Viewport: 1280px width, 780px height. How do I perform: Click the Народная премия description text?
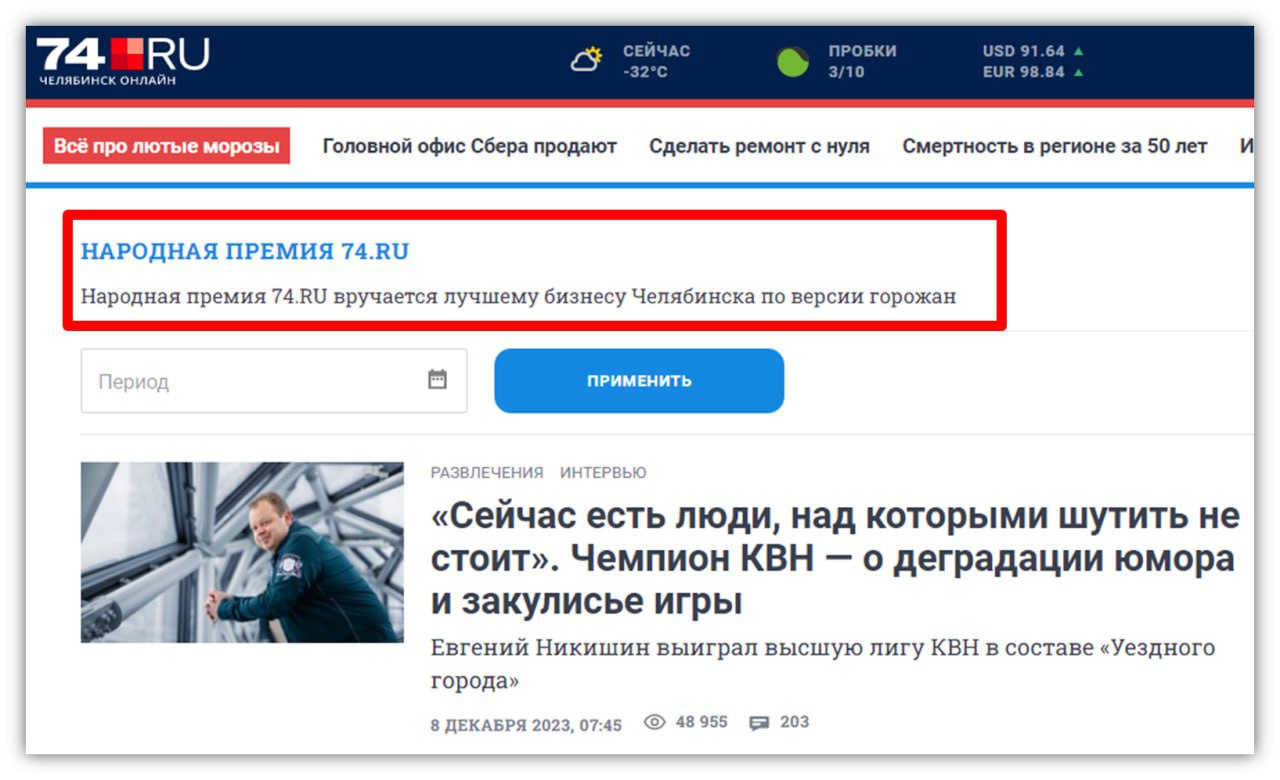click(x=518, y=296)
